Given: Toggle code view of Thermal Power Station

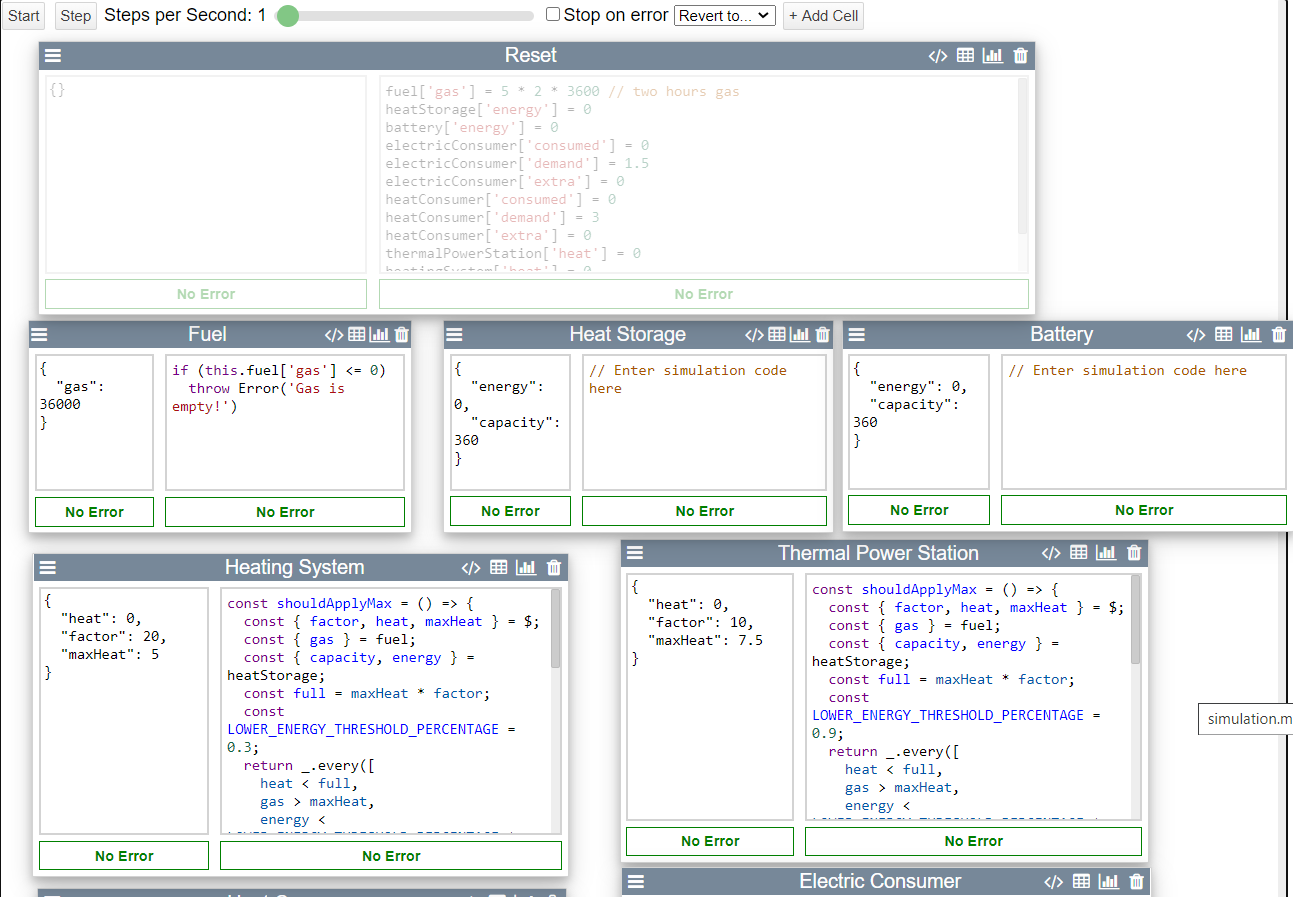Looking at the screenshot, I should tap(1051, 553).
